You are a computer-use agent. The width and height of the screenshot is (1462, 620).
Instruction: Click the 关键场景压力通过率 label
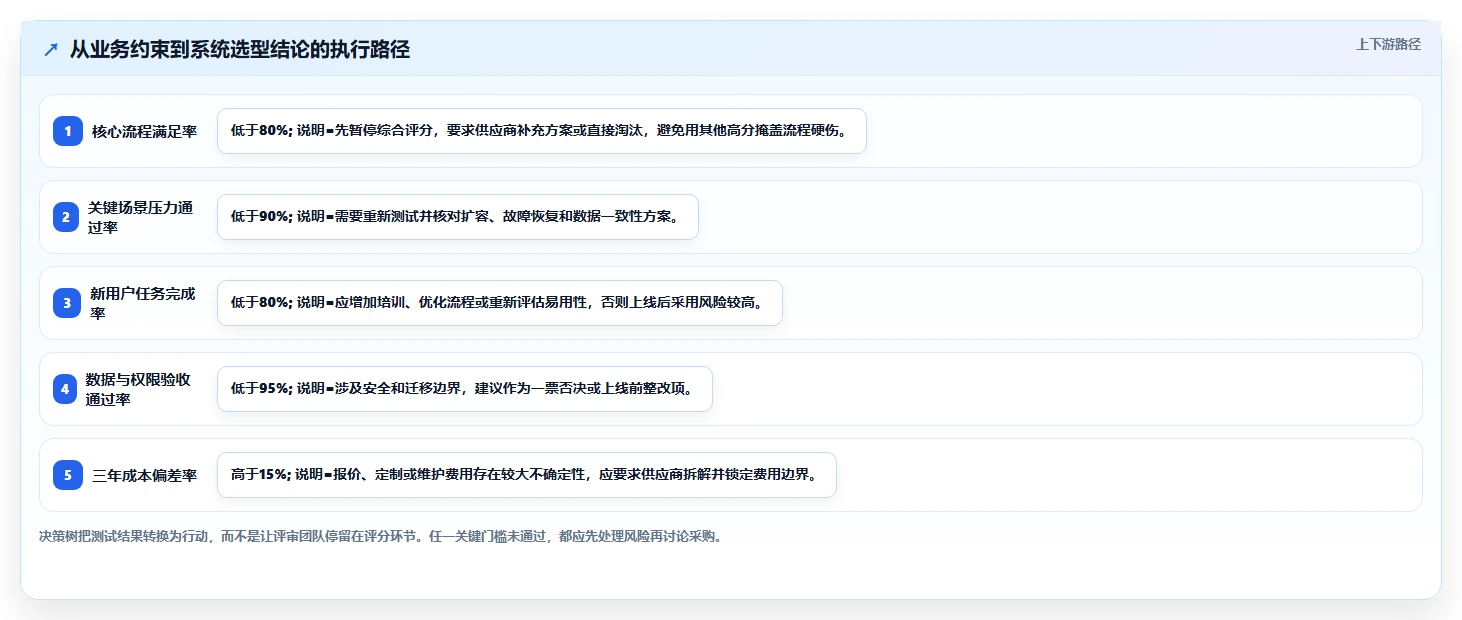pyautogui.click(x=140, y=217)
